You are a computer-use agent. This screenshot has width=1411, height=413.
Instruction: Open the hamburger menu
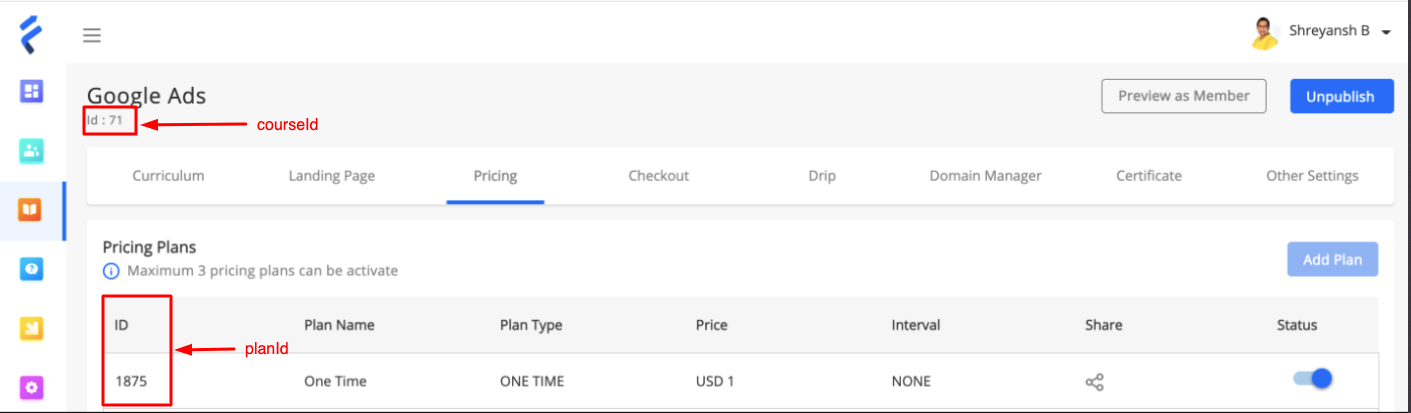[x=92, y=36]
